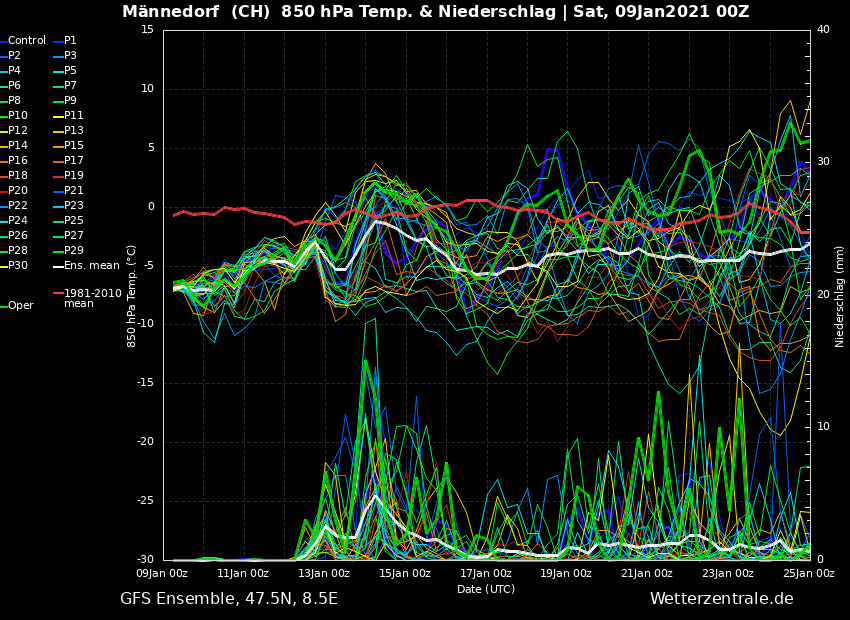Click the green line swatch beside Oper
Image resolution: width=850 pixels, height=620 pixels.
3,306
